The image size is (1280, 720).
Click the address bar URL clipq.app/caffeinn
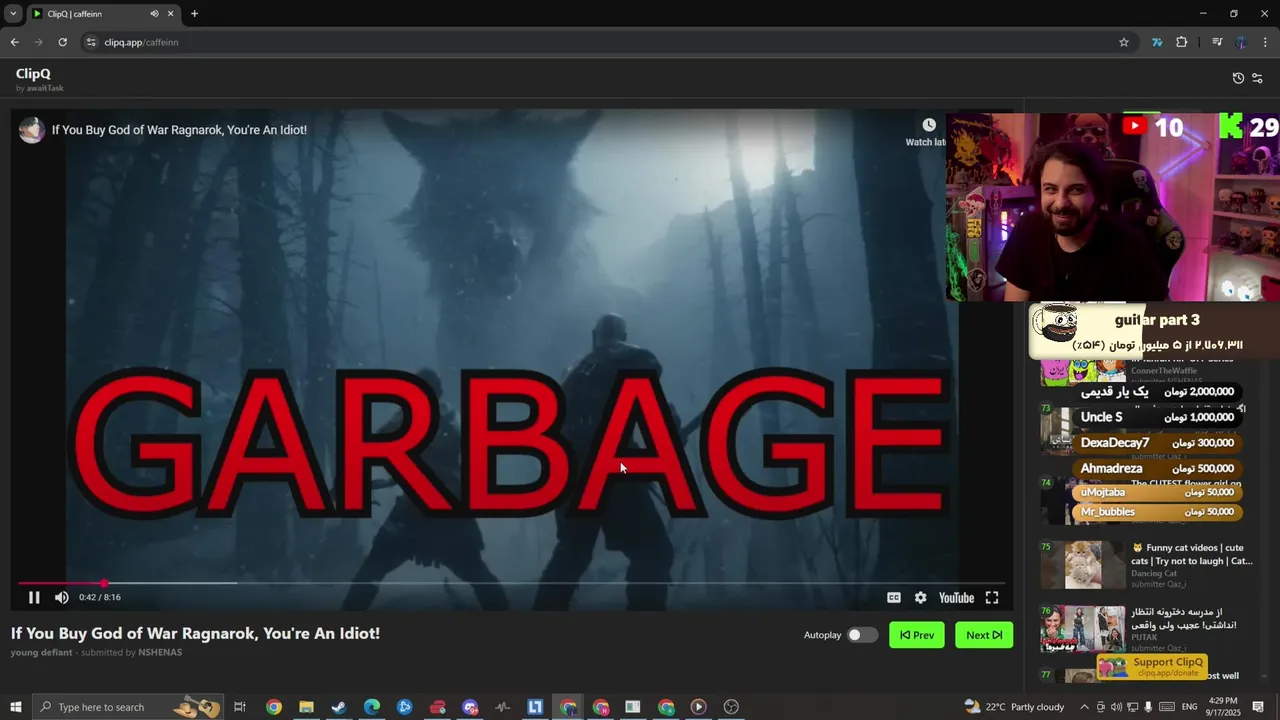tap(141, 42)
